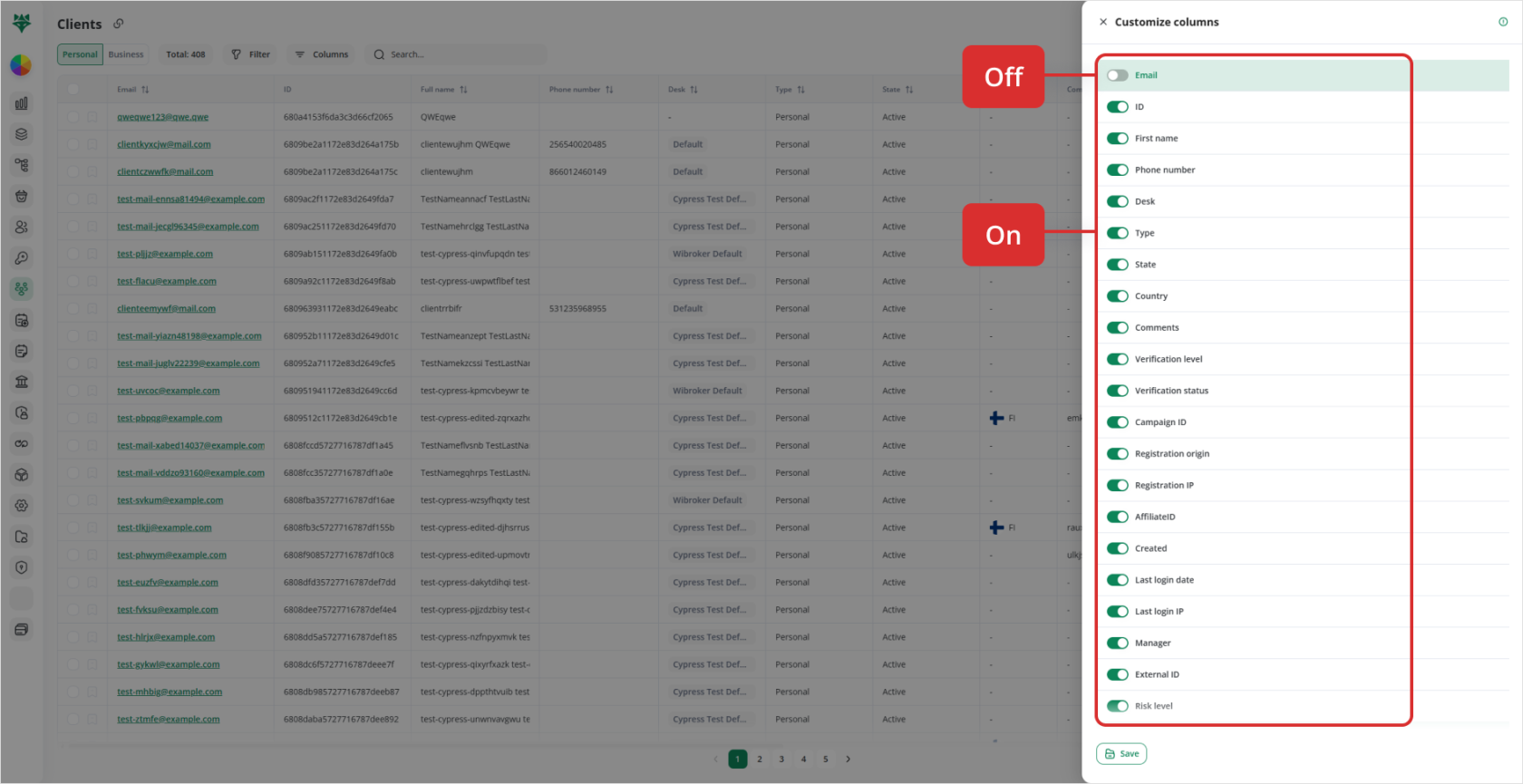Switch to the Business tab
The image size is (1523, 784).
(126, 54)
